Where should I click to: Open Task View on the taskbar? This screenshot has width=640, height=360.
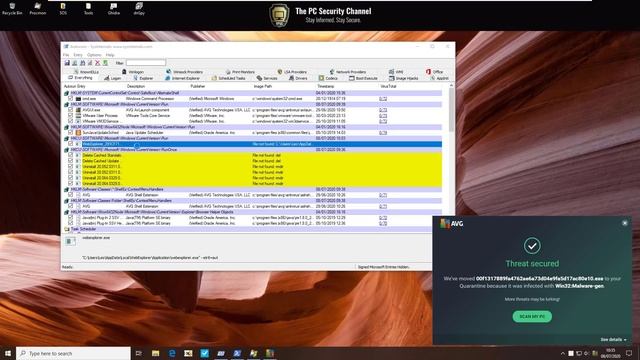pyautogui.click(x=139, y=353)
